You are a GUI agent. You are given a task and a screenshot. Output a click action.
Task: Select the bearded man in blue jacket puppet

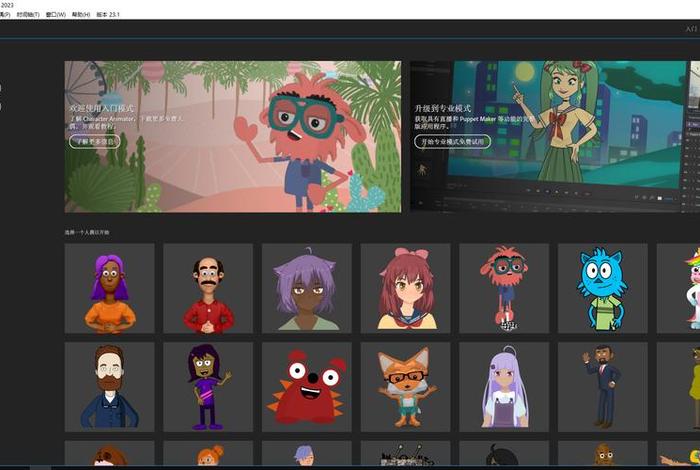109,387
